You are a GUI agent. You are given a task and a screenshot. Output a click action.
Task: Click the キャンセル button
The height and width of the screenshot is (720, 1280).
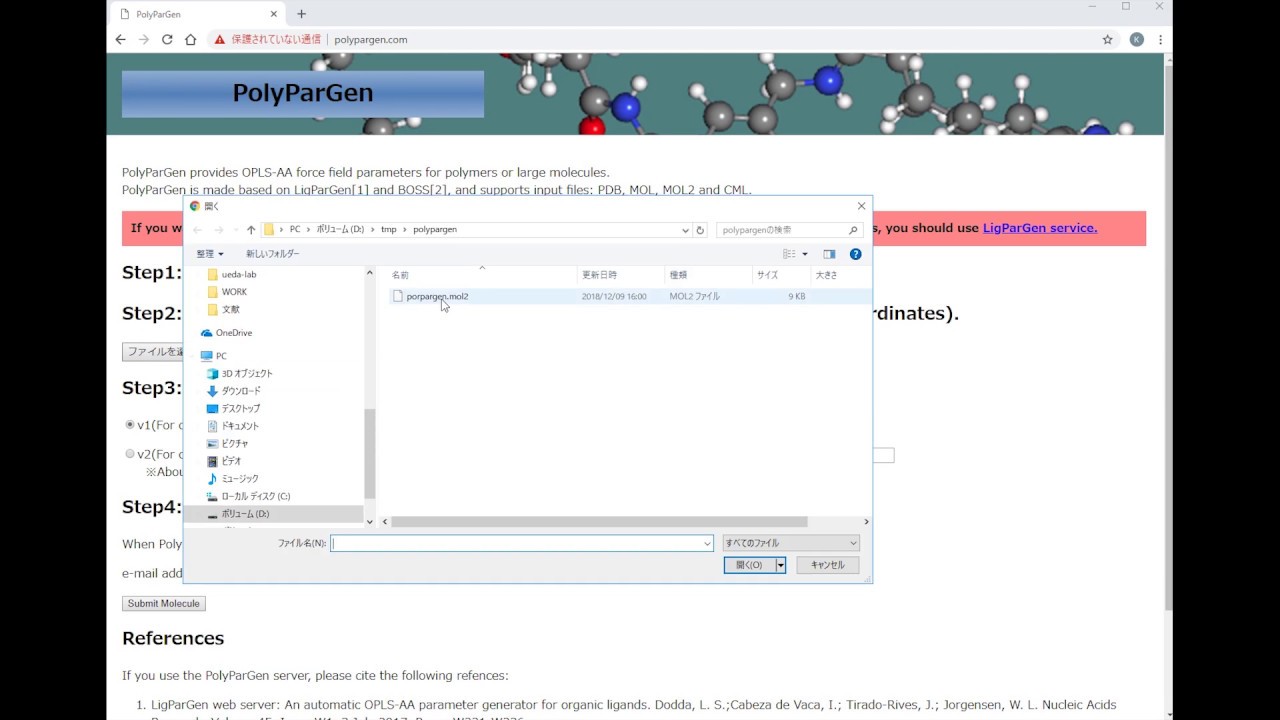(828, 565)
